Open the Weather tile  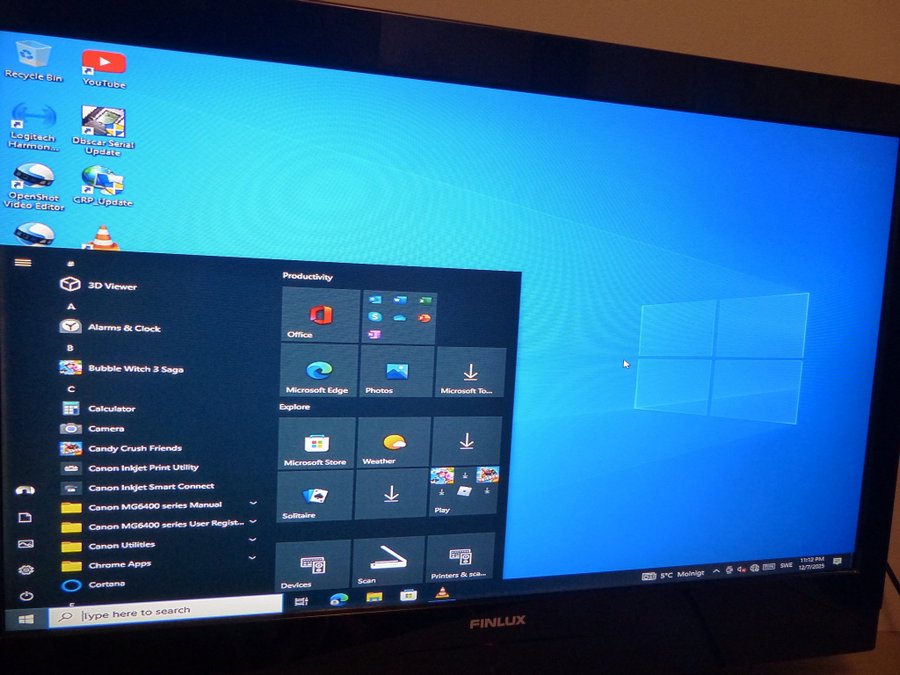click(x=394, y=444)
